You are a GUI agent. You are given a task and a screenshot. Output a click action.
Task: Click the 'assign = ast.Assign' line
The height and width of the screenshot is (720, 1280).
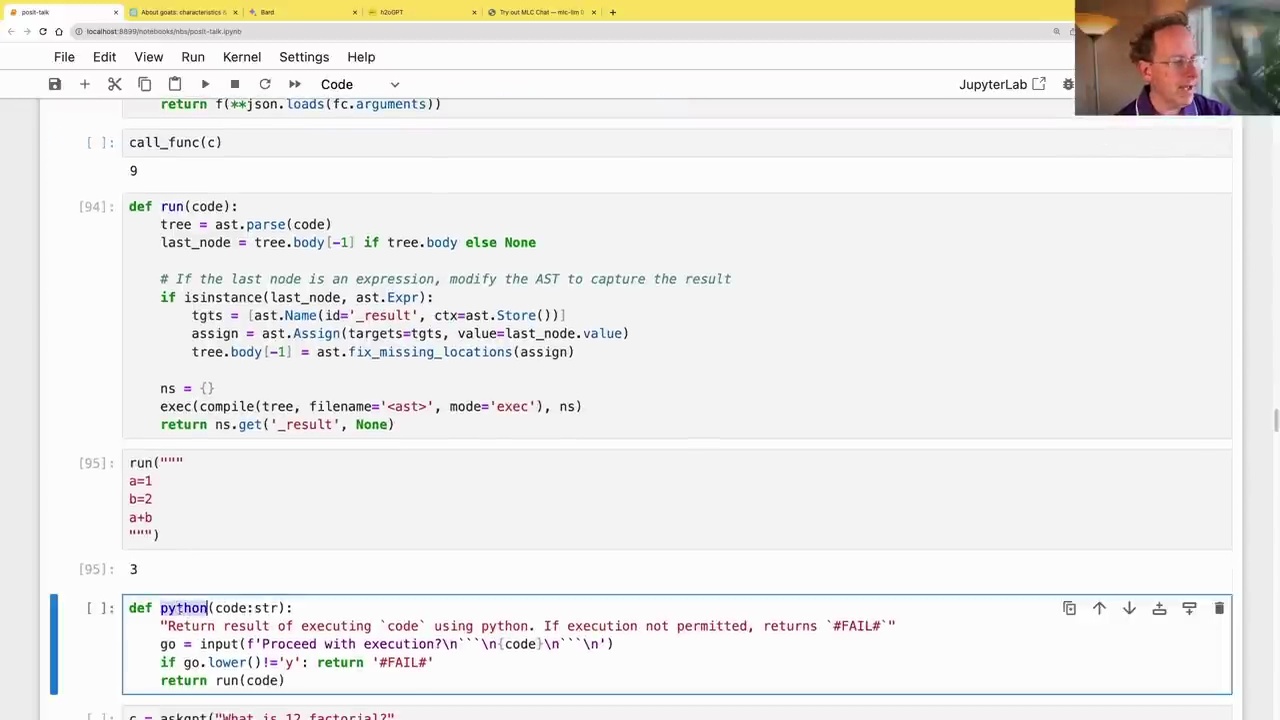410,333
